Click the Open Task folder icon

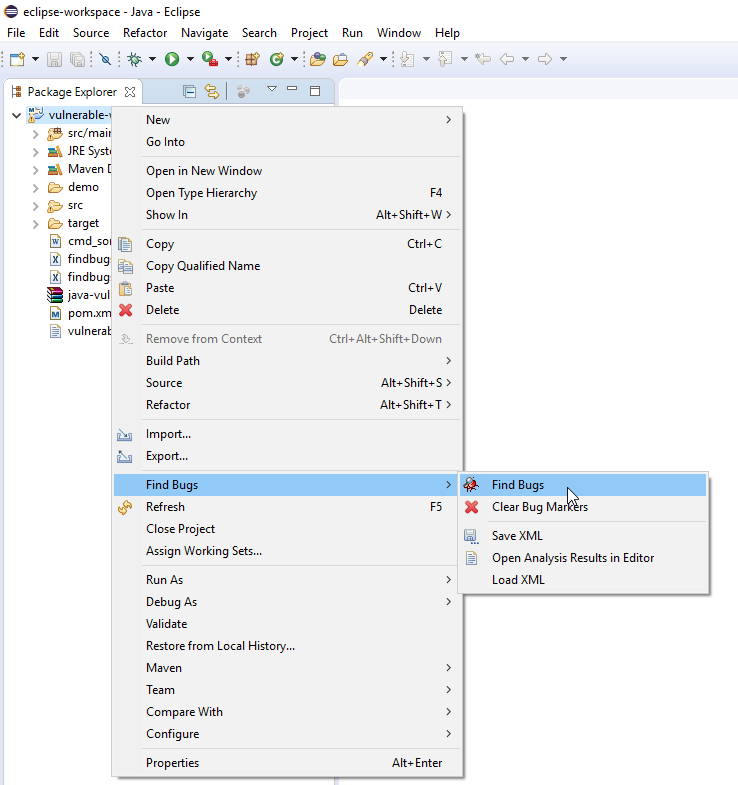(340, 59)
